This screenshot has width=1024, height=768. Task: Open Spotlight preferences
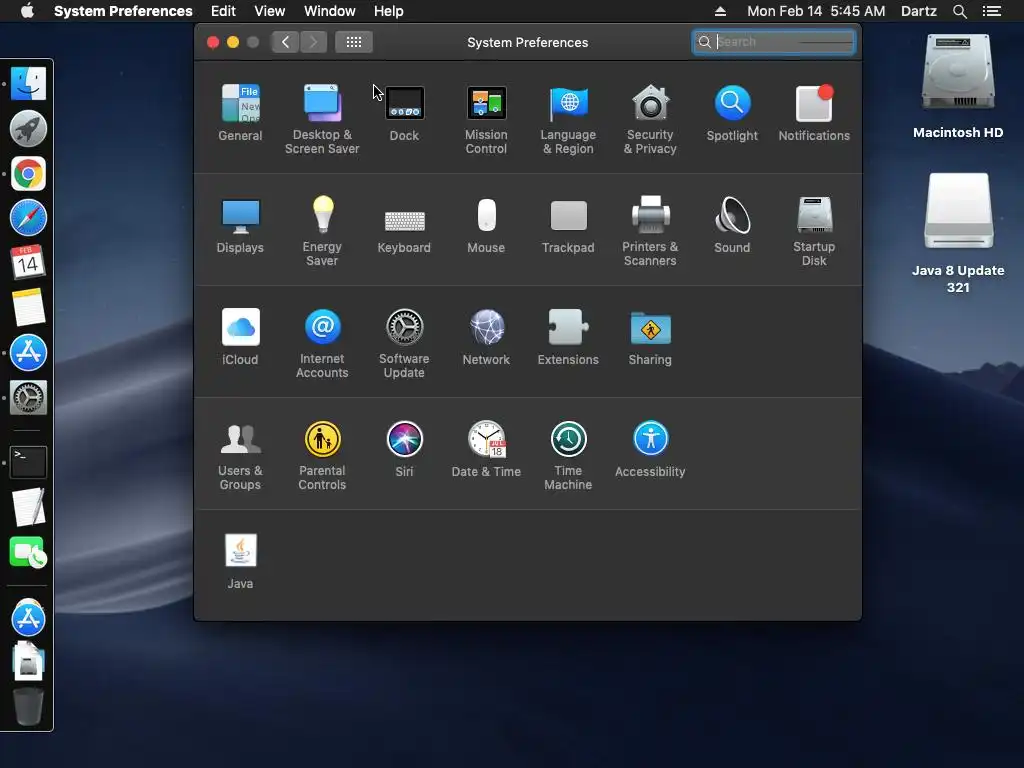(x=732, y=112)
